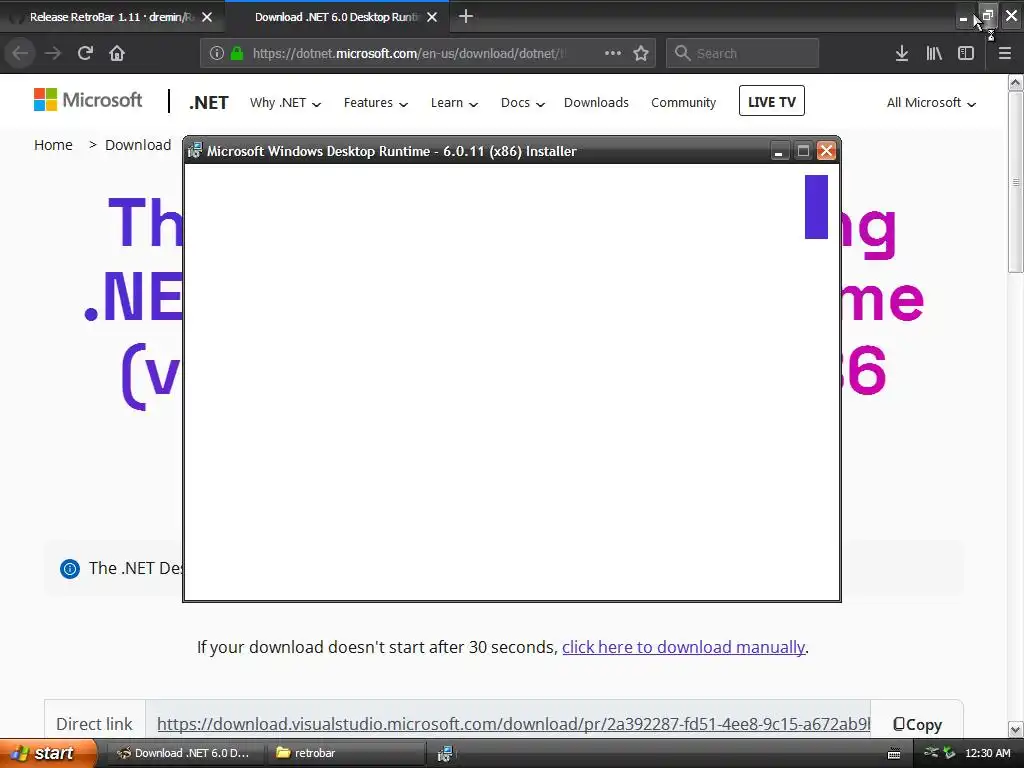Go to Home breadcrumb link
Image resolution: width=1024 pixels, height=768 pixels.
click(x=53, y=145)
